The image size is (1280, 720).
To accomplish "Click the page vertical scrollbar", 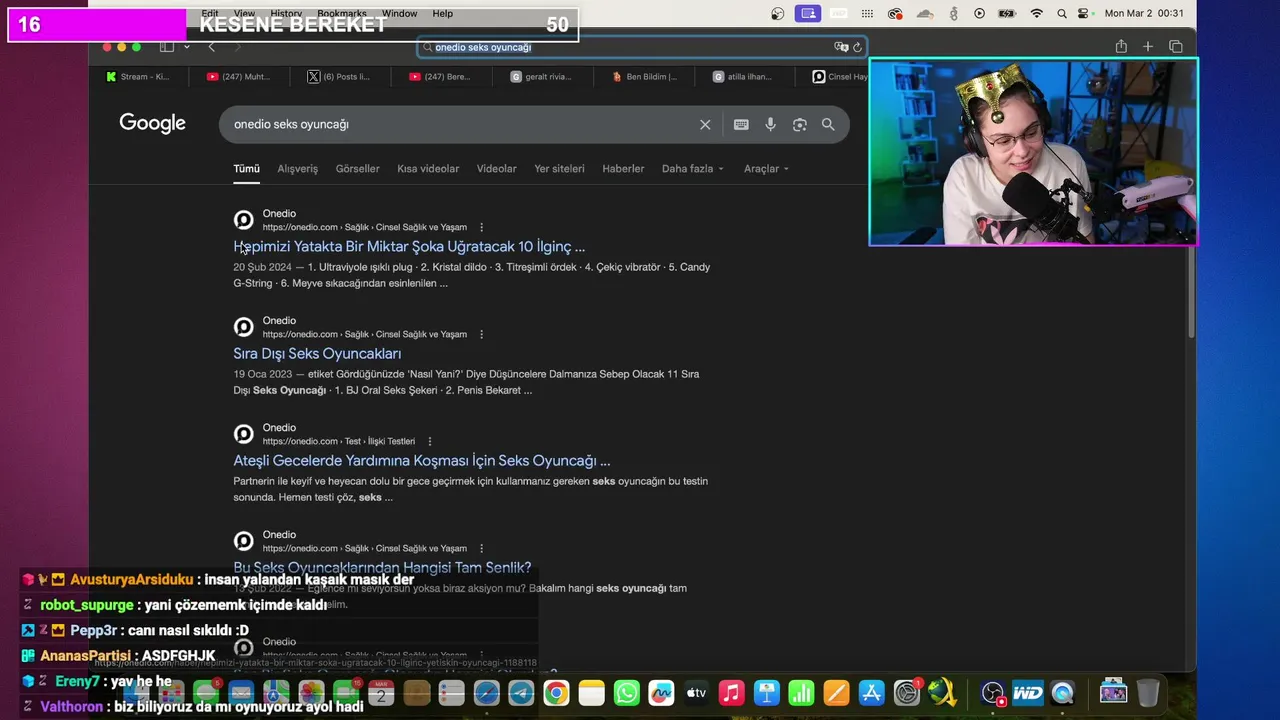I will coord(1190,290).
